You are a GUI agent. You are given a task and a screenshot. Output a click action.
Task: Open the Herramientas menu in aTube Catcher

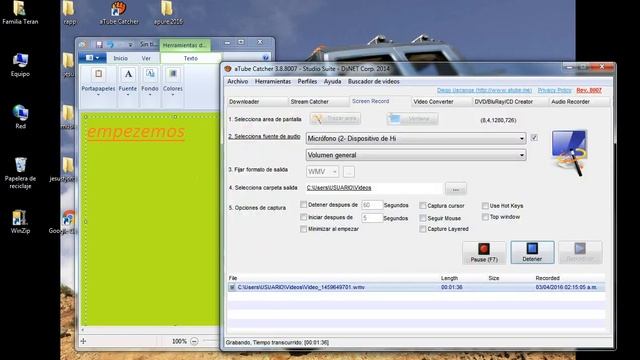coord(273,81)
